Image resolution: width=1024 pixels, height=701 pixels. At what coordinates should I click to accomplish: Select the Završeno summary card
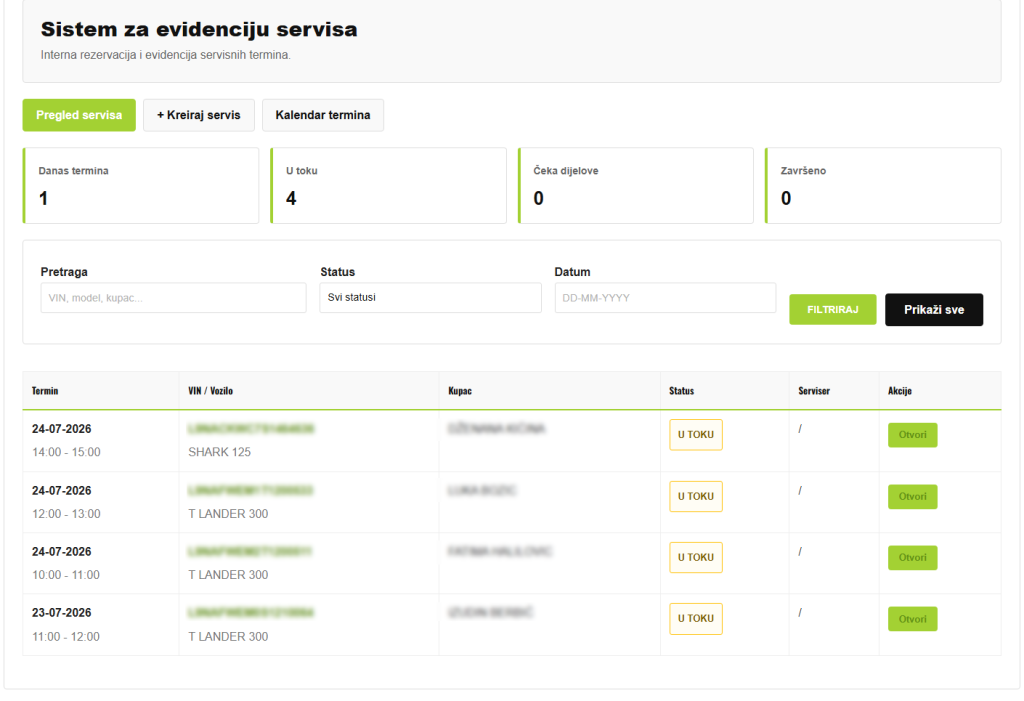coord(883,186)
